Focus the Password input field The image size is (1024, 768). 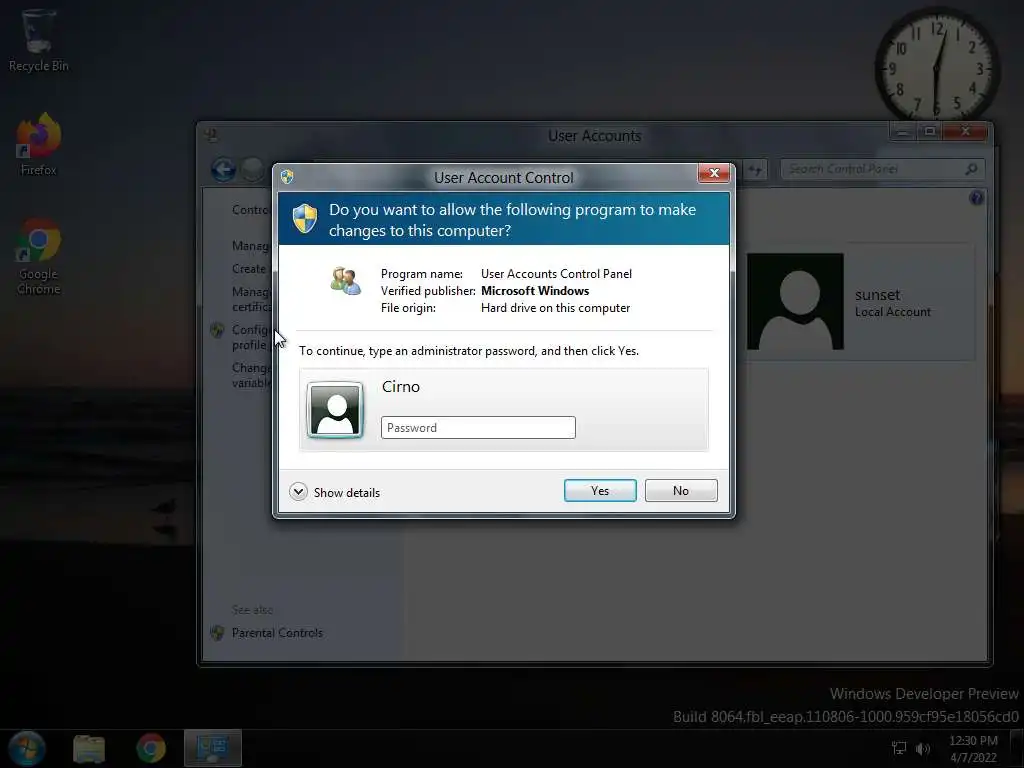pos(478,428)
